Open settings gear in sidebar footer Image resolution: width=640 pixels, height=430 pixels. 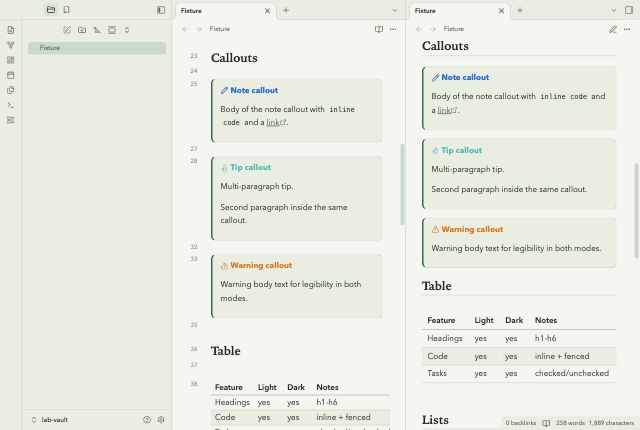click(161, 420)
